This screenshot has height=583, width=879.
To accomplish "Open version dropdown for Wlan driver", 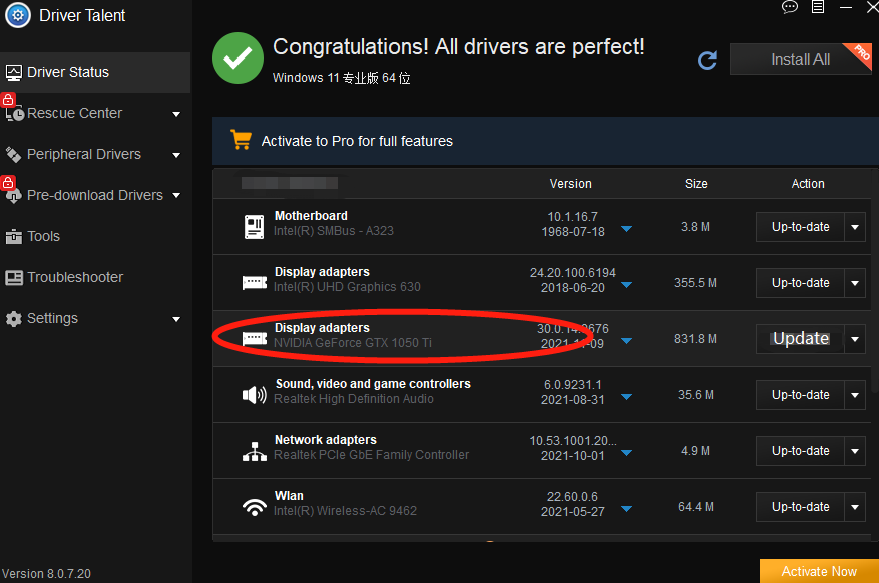I will point(627,509).
